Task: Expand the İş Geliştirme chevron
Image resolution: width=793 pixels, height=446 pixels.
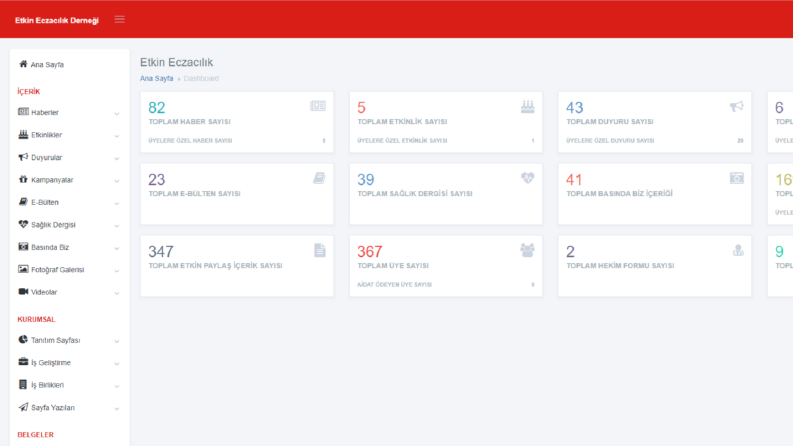Action: coord(117,364)
